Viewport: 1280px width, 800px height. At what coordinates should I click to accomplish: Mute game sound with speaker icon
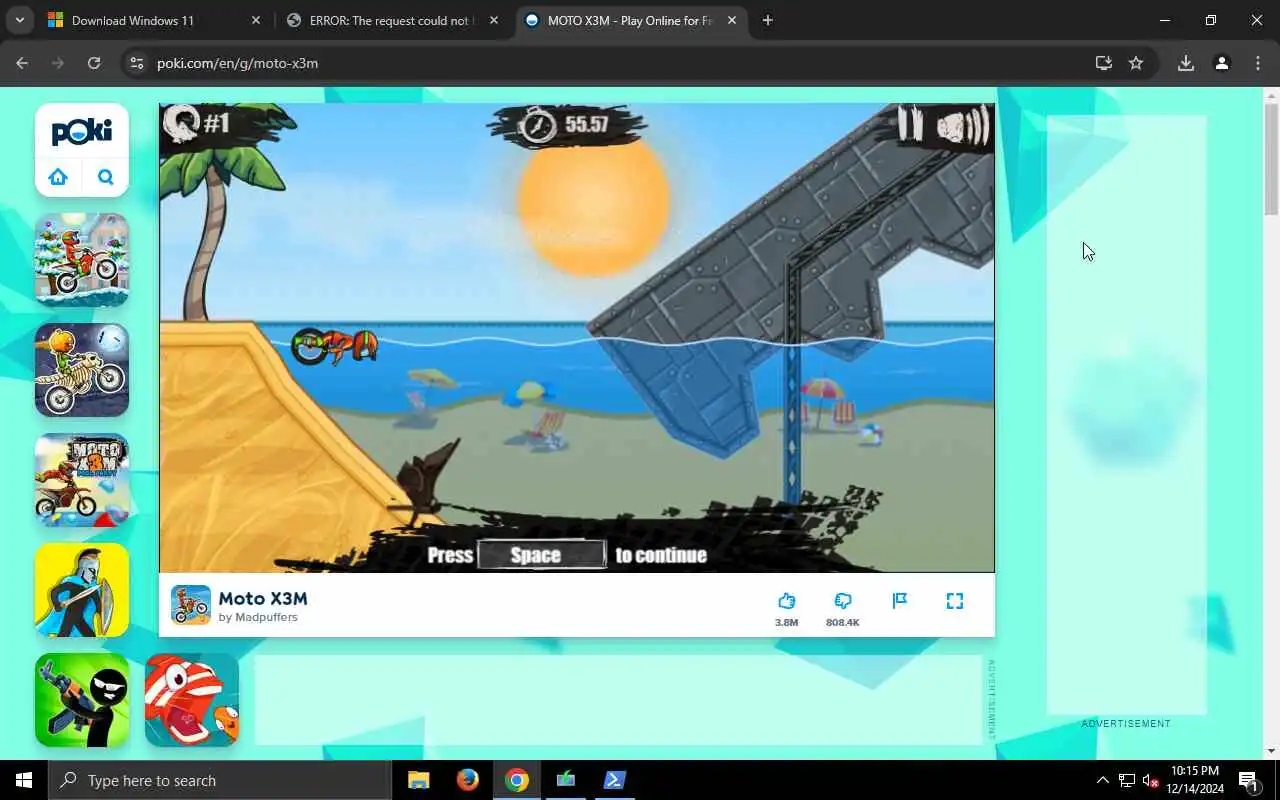(x=962, y=126)
